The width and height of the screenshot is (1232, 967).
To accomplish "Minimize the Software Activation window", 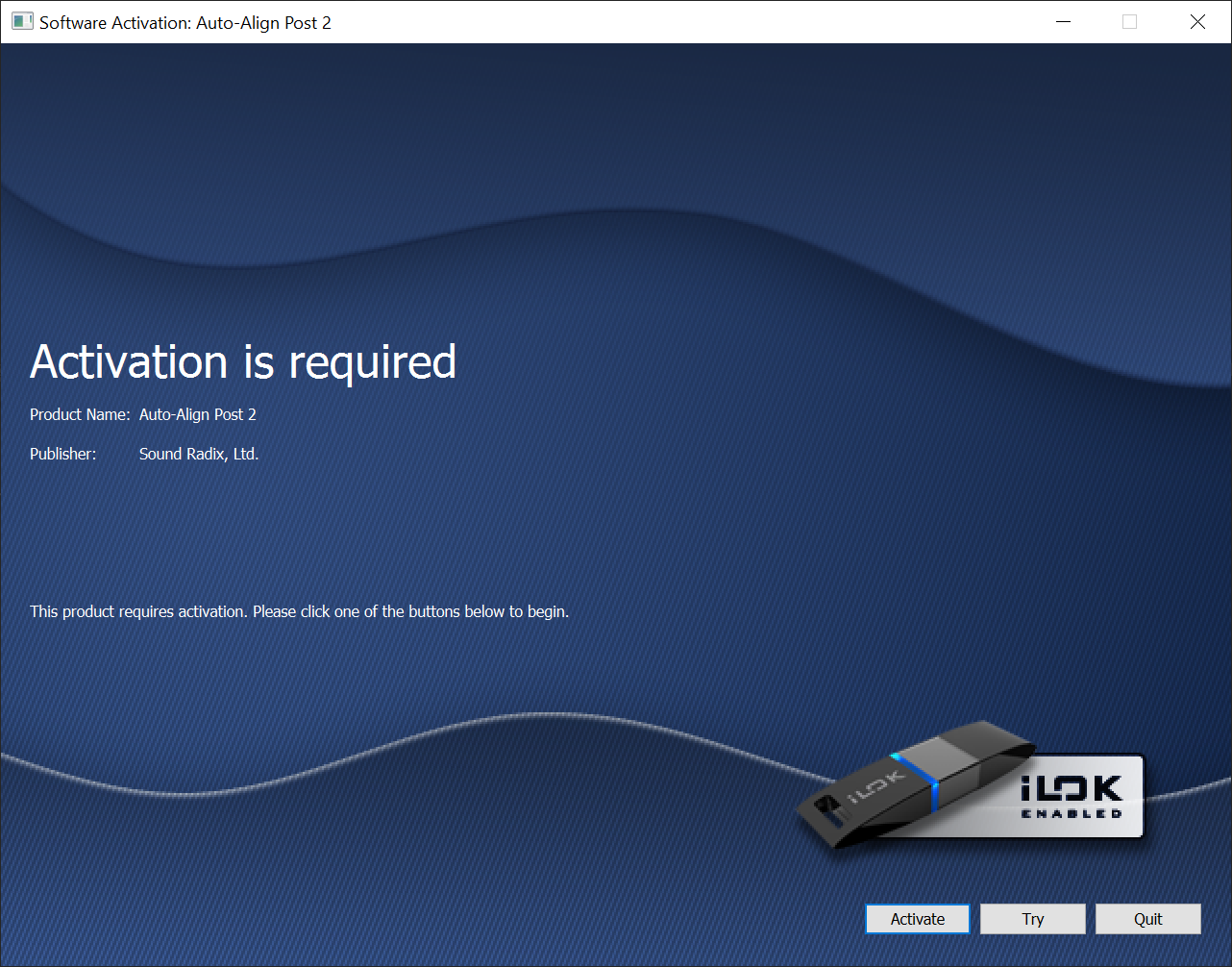I will pyautogui.click(x=1063, y=21).
